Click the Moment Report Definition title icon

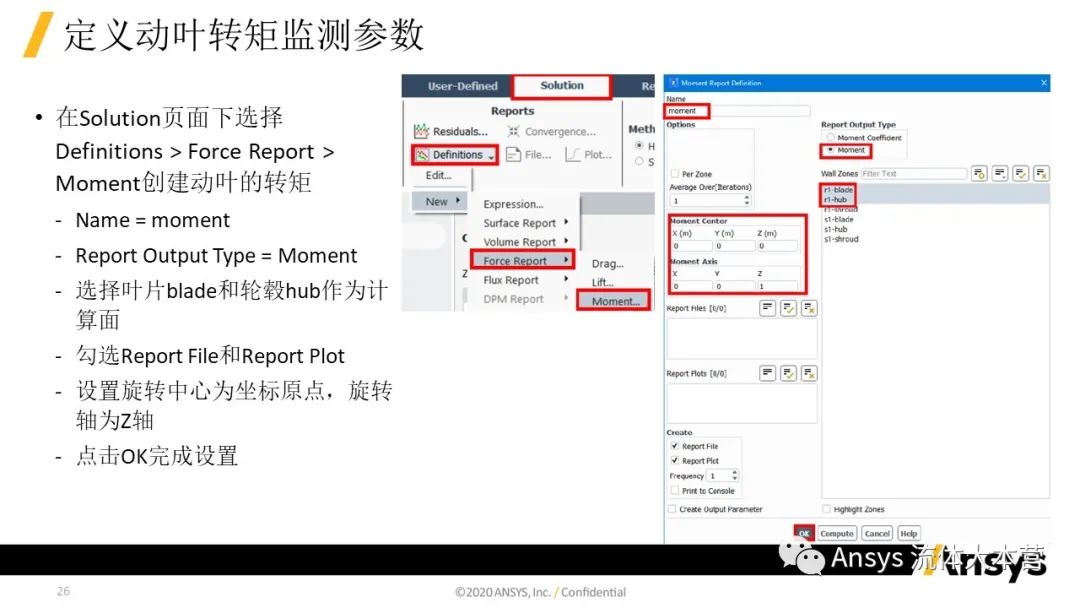[x=673, y=83]
